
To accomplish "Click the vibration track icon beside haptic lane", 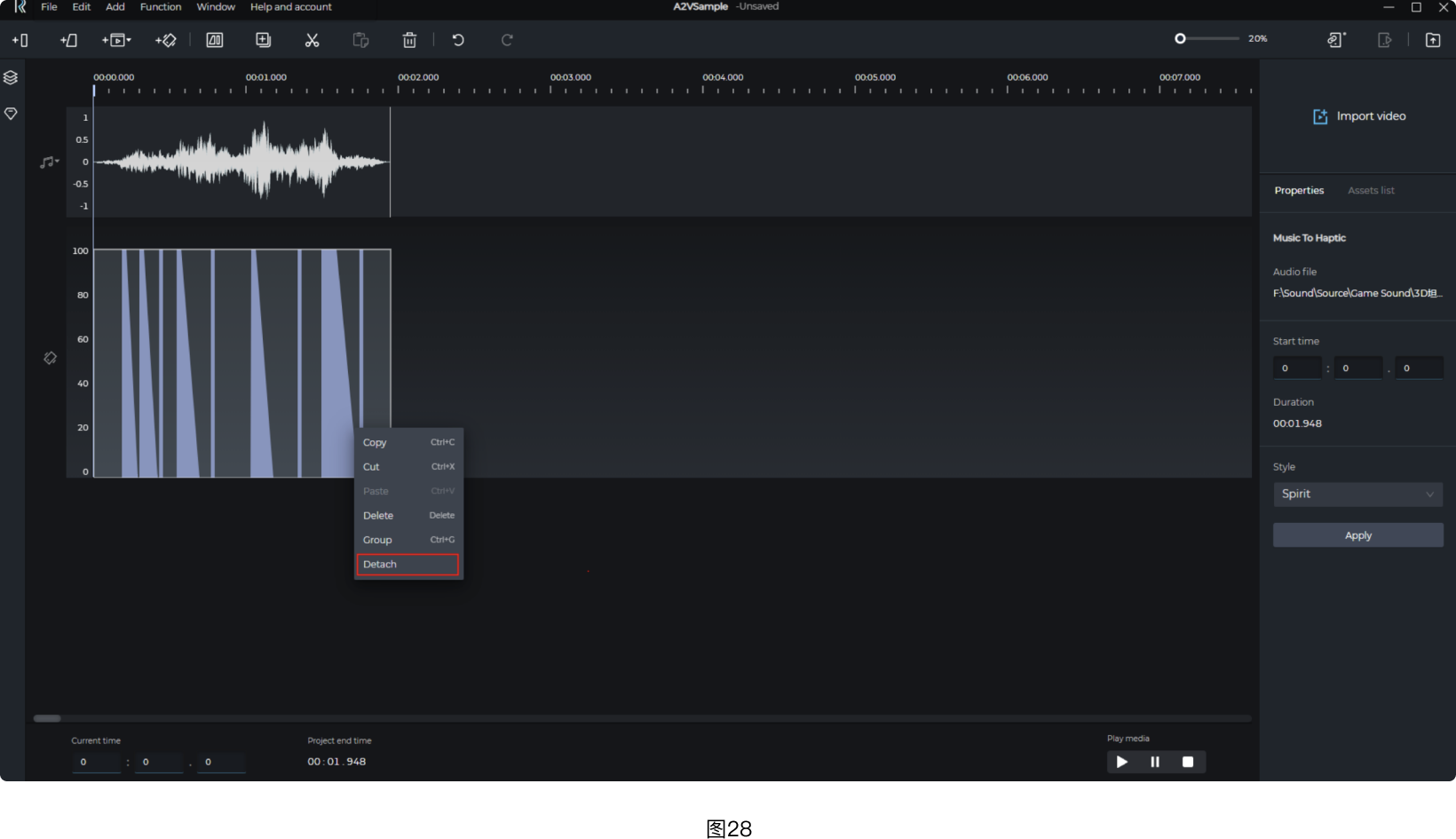I will tap(50, 358).
